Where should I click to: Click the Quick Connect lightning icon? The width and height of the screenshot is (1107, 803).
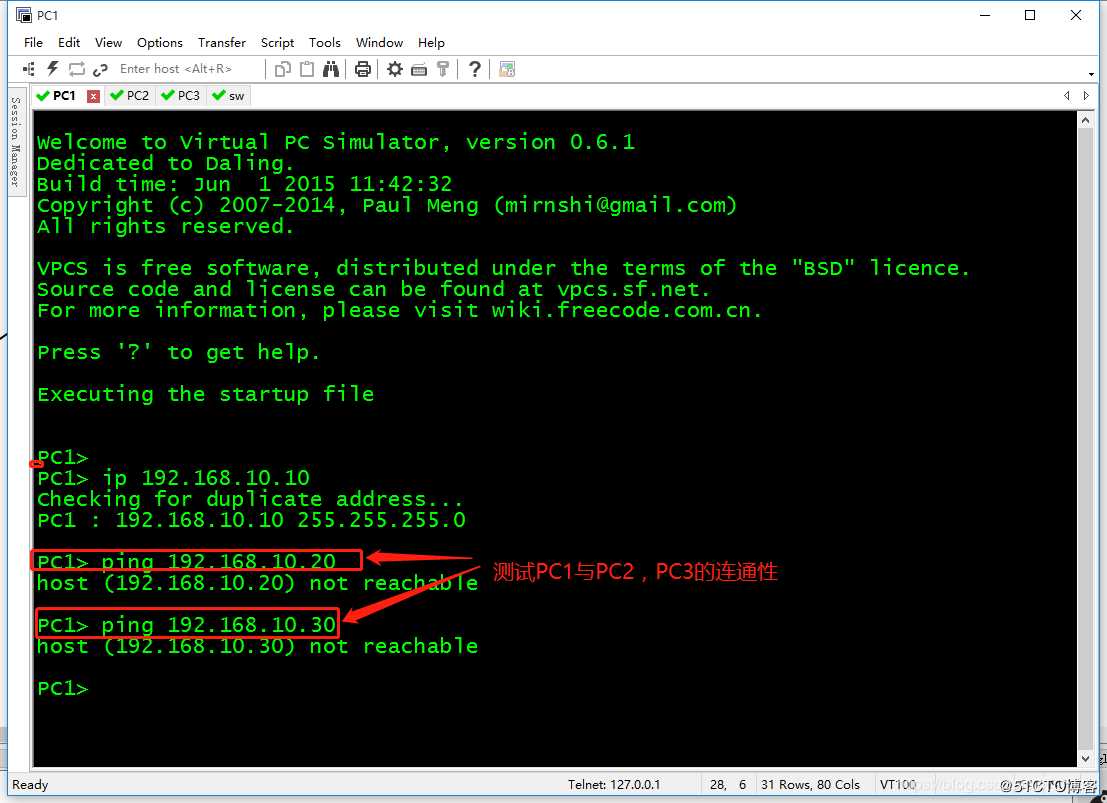[52, 69]
